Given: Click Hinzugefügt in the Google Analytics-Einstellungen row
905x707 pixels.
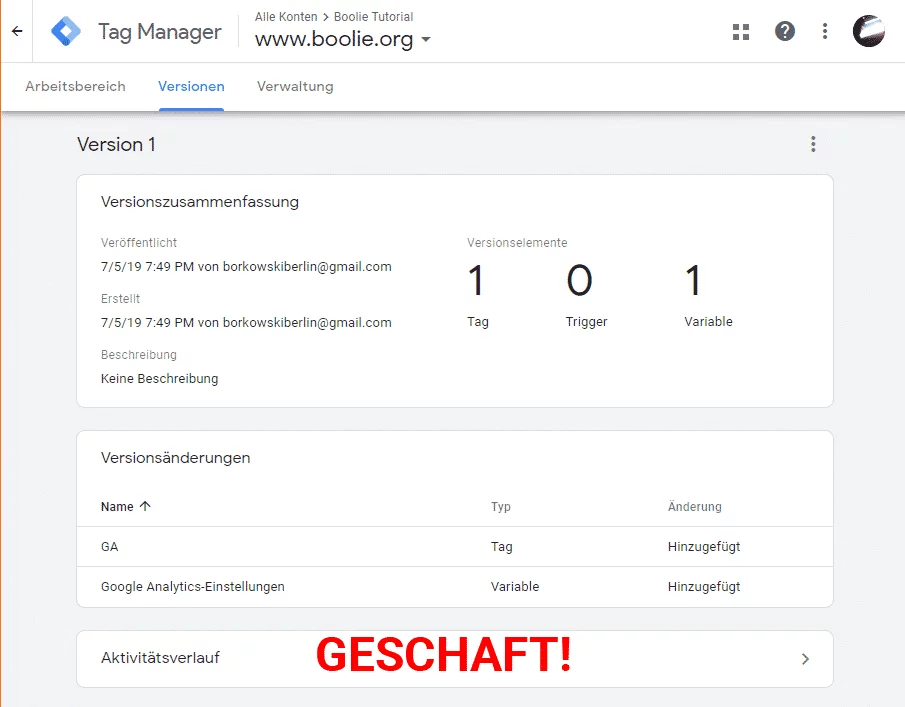Looking at the screenshot, I should click(x=704, y=586).
